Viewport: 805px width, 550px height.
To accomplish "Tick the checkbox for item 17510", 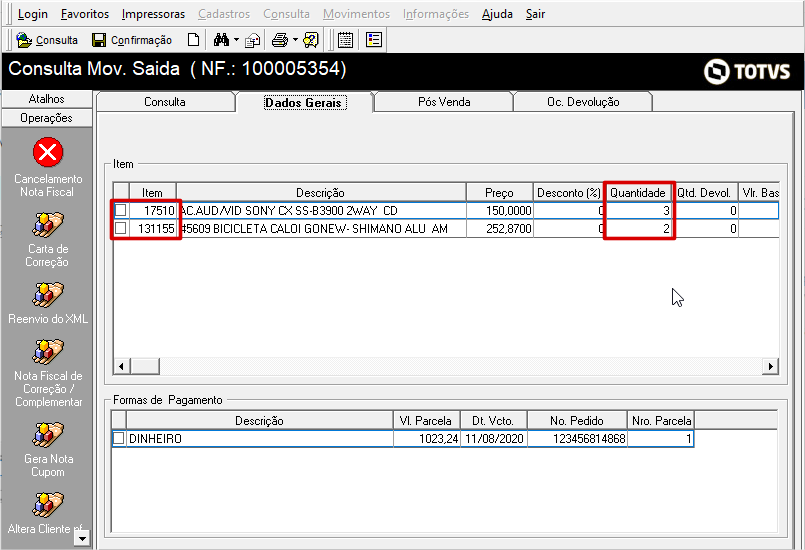I will coord(121,210).
